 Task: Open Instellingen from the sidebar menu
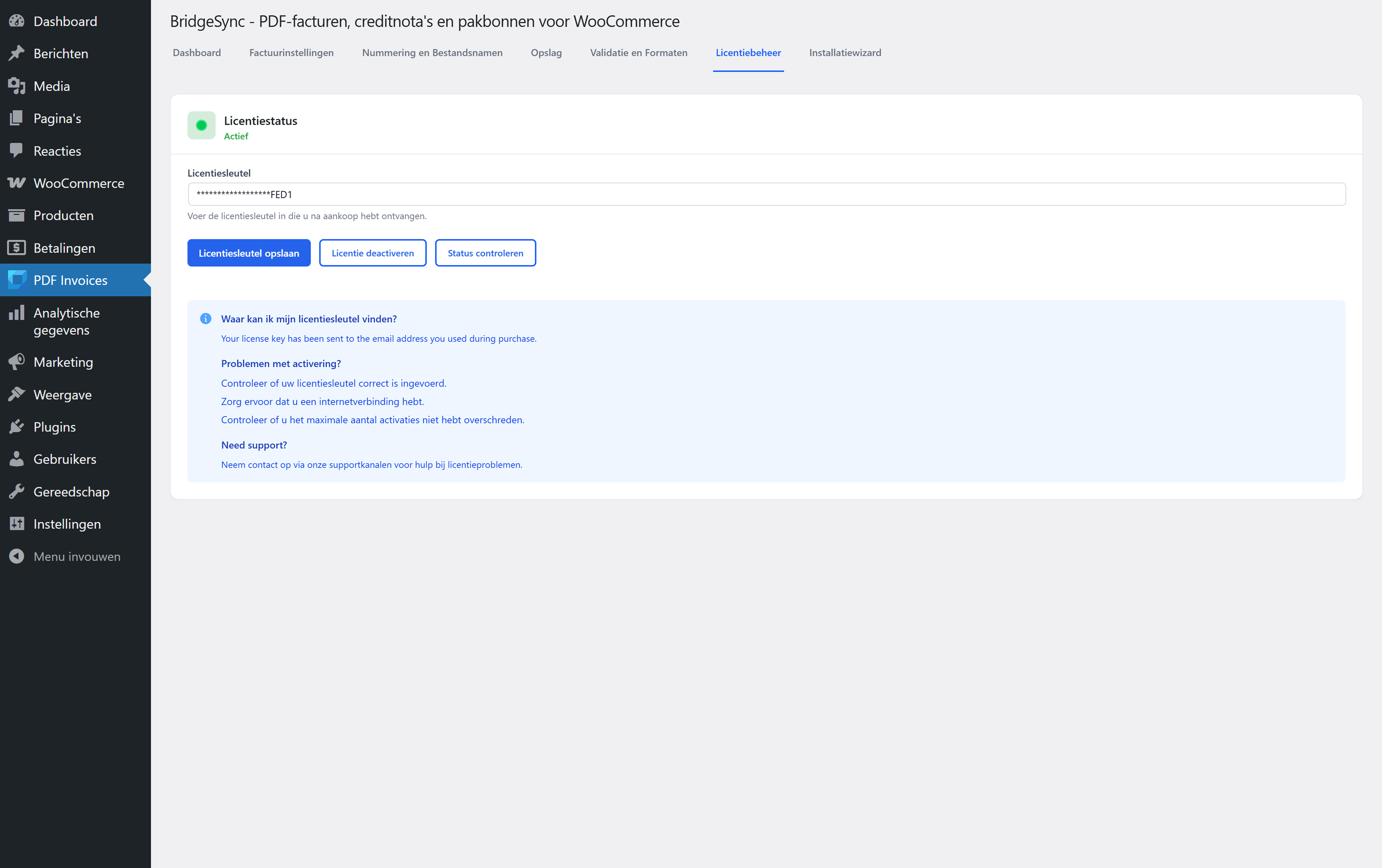(67, 524)
